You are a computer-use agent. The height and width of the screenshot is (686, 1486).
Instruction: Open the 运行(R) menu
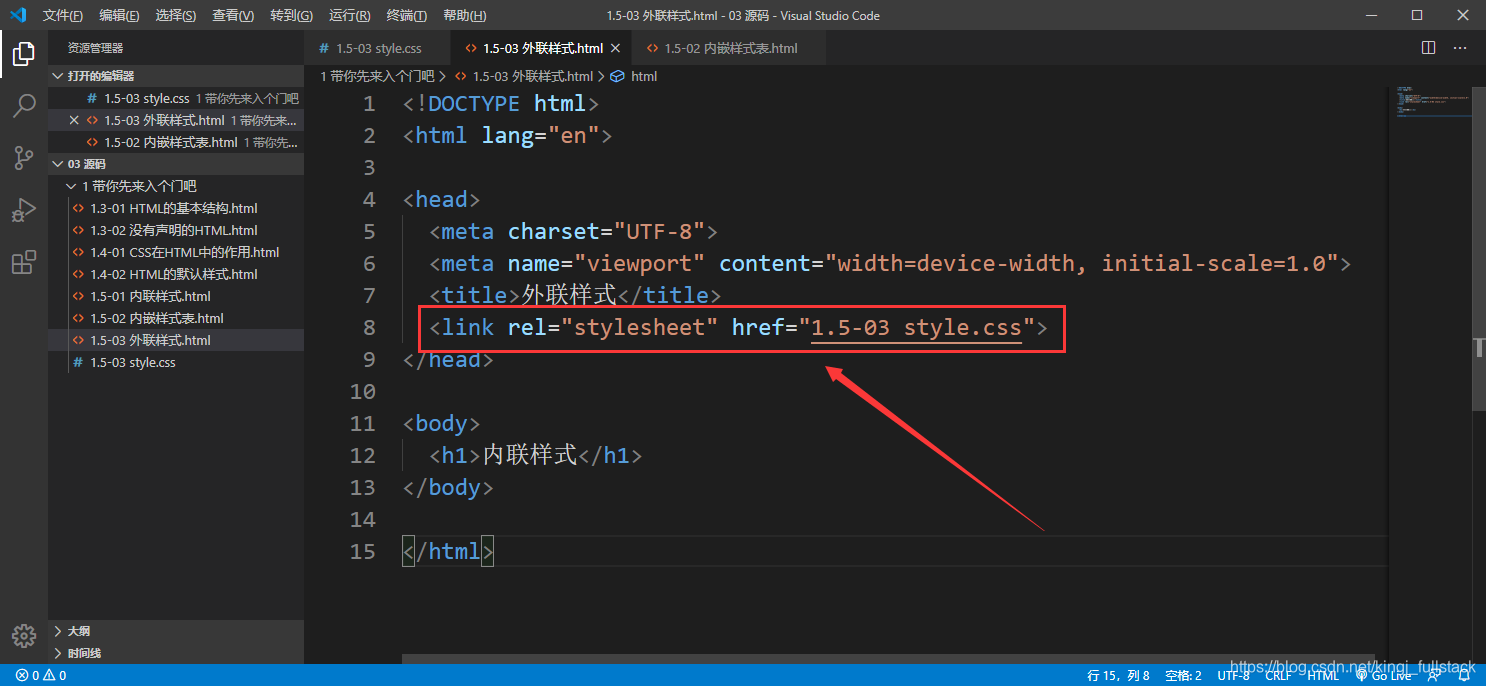349,15
